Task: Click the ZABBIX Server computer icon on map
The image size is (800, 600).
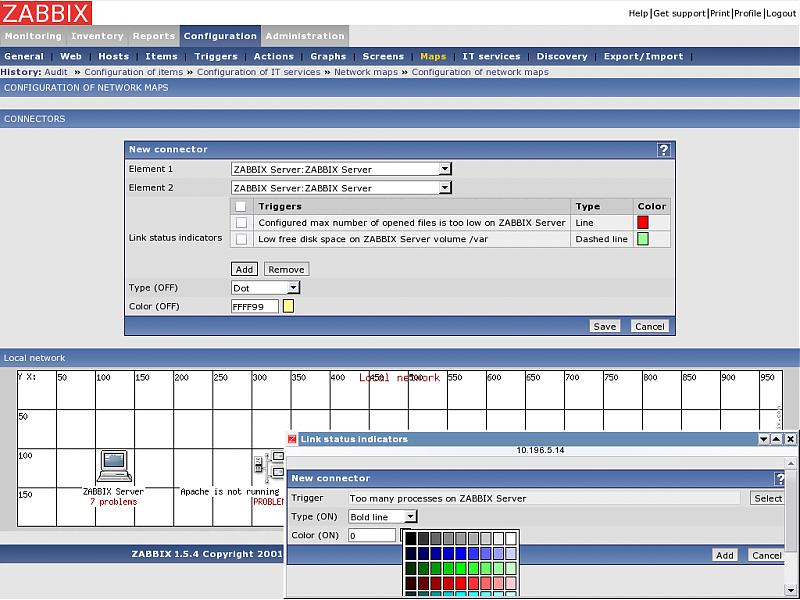Action: click(113, 466)
